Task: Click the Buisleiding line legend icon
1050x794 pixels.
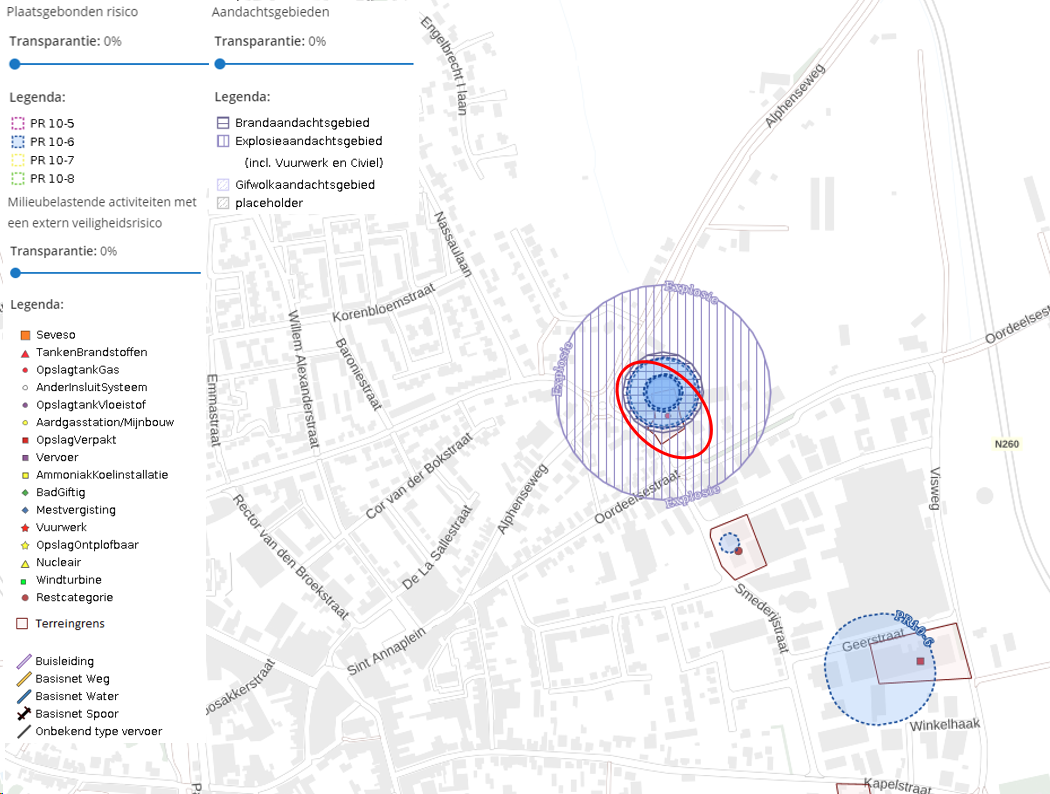Action: [24, 661]
